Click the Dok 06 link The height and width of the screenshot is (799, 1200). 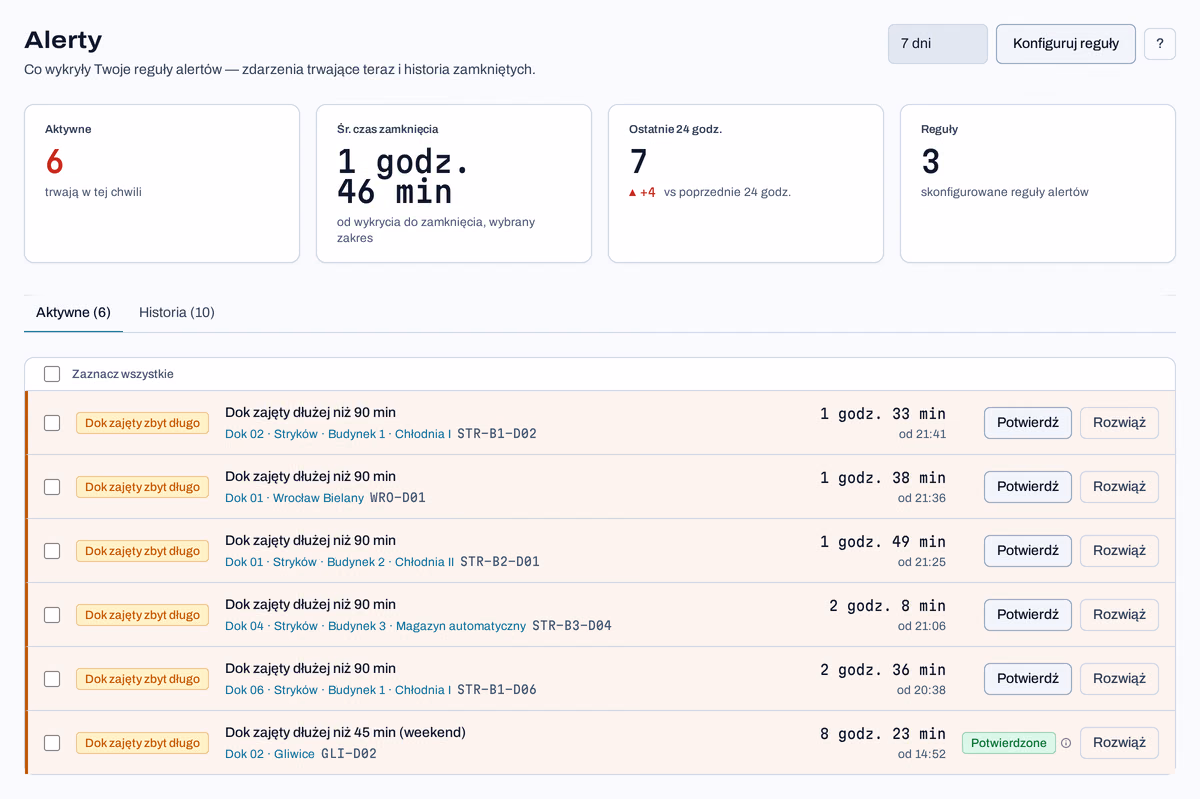(x=244, y=690)
